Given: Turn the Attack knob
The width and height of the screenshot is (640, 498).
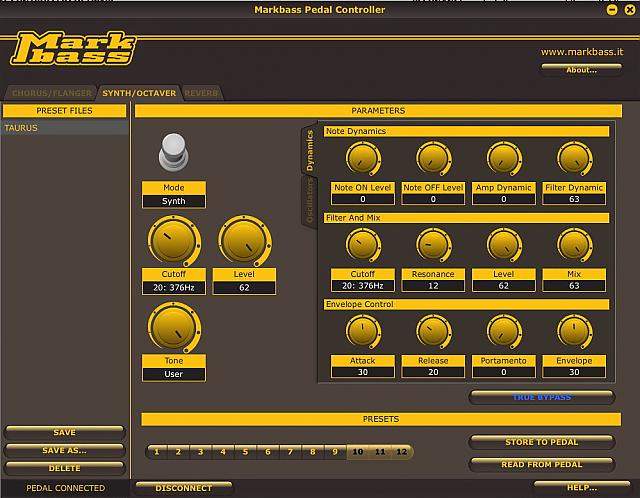Looking at the screenshot, I should 363,331.
